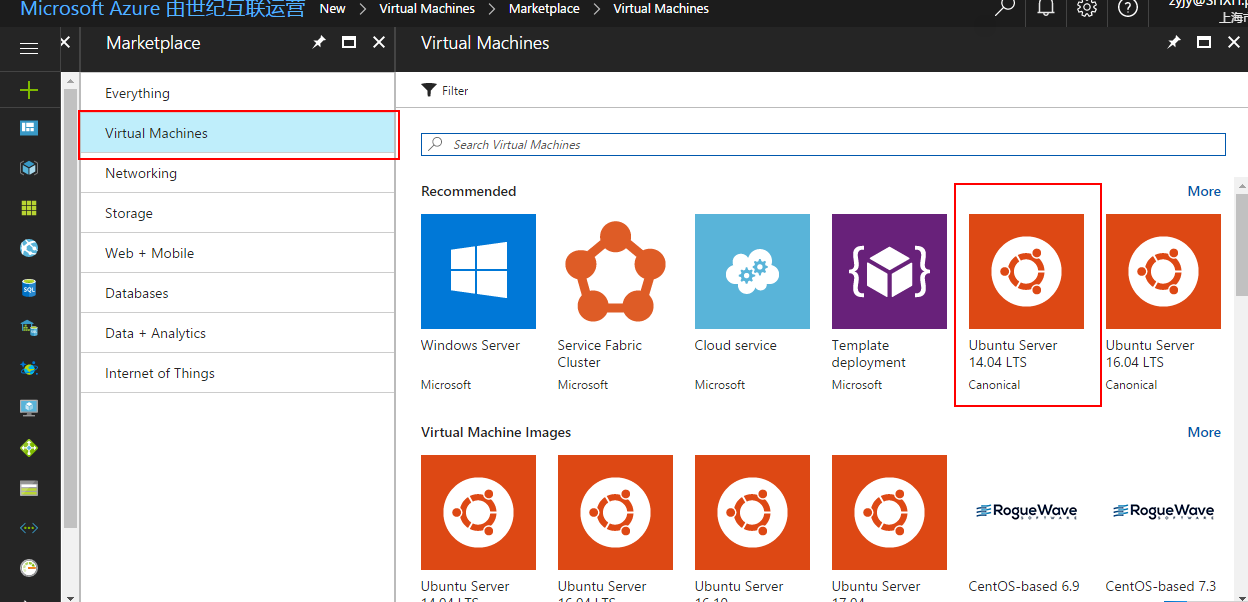
Task: Show notifications via the bell icon
Action: (1046, 8)
